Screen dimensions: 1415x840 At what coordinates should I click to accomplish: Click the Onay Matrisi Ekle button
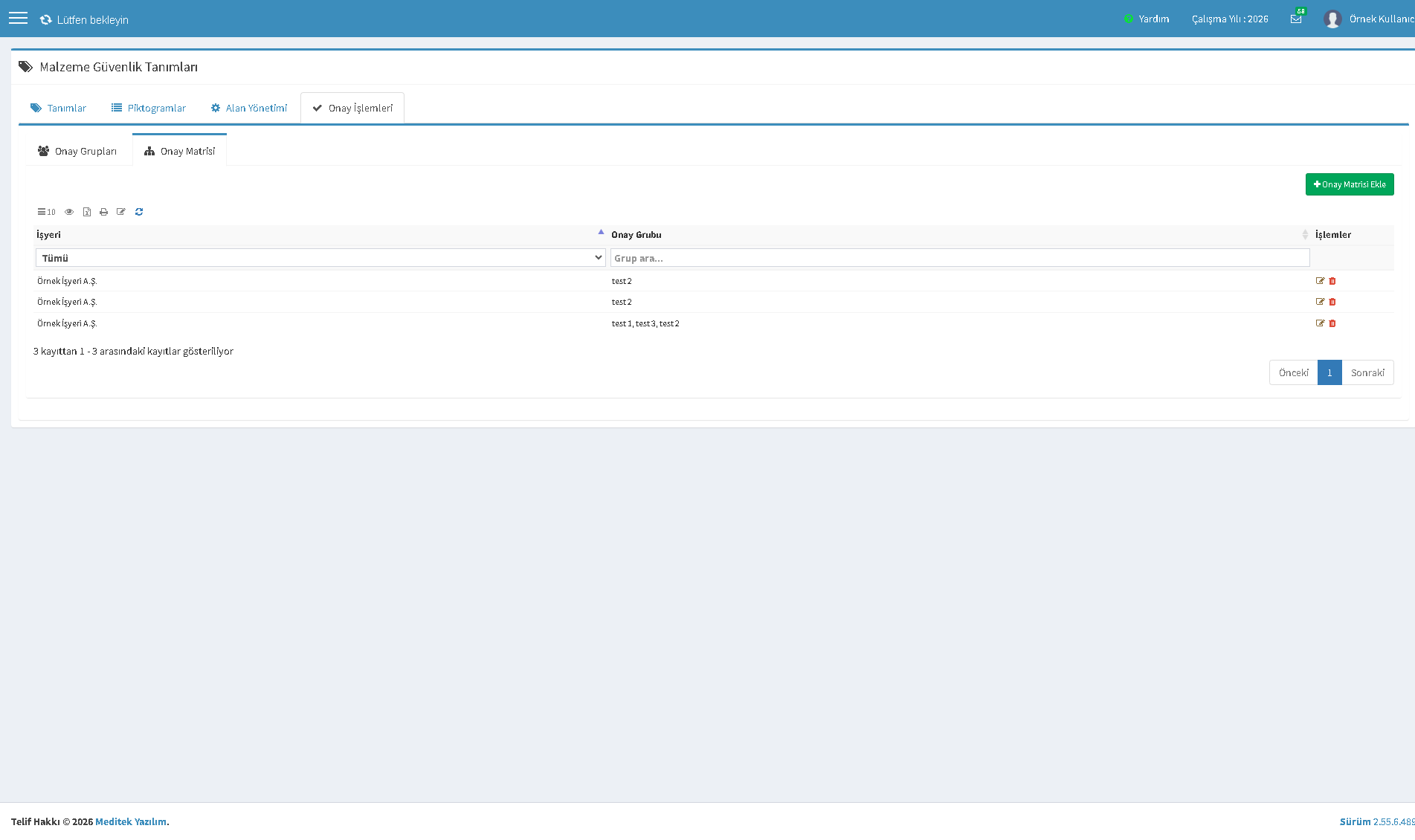(x=1350, y=184)
